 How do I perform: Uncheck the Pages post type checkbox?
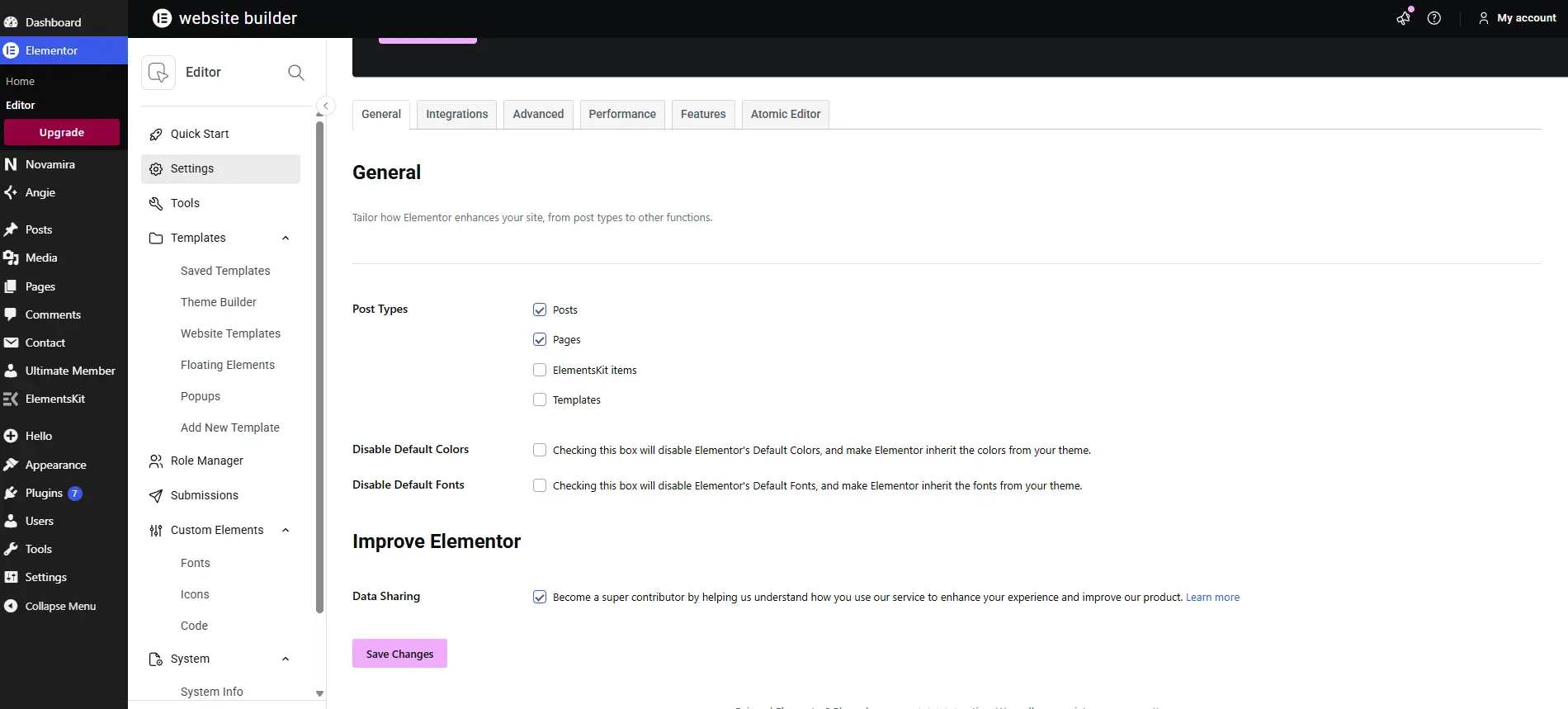(540, 339)
